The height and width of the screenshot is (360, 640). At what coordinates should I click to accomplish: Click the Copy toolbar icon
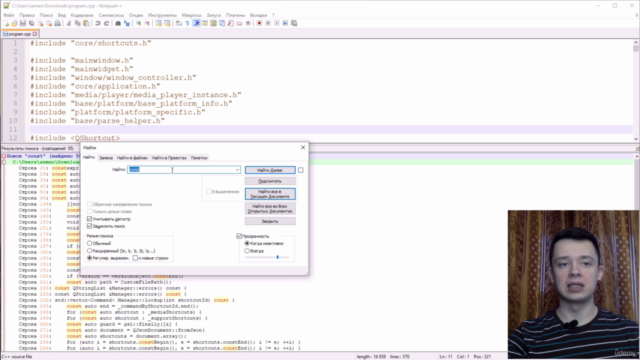point(78,23)
